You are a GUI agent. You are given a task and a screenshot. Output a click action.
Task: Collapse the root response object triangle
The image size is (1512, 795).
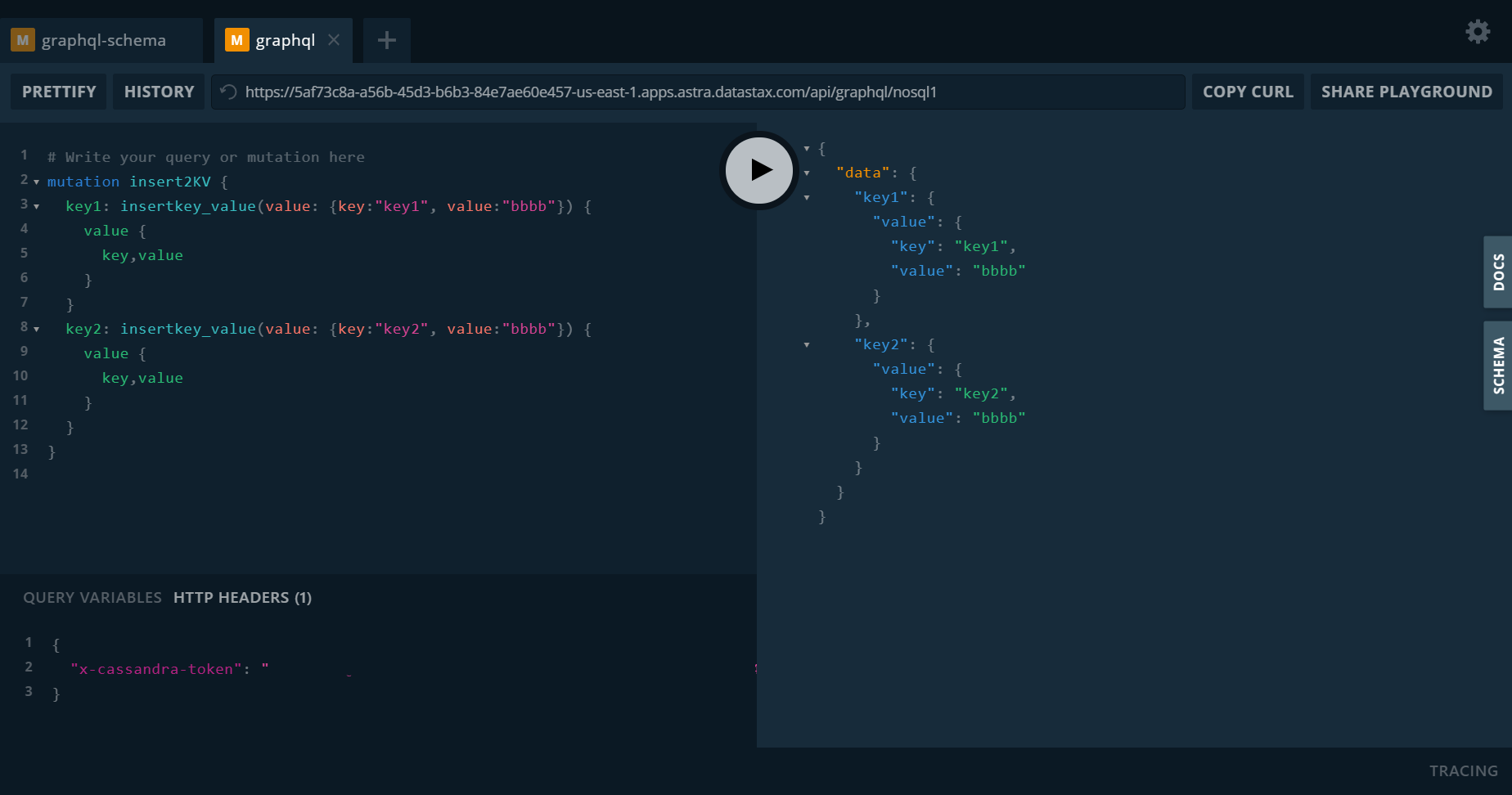[x=807, y=149]
